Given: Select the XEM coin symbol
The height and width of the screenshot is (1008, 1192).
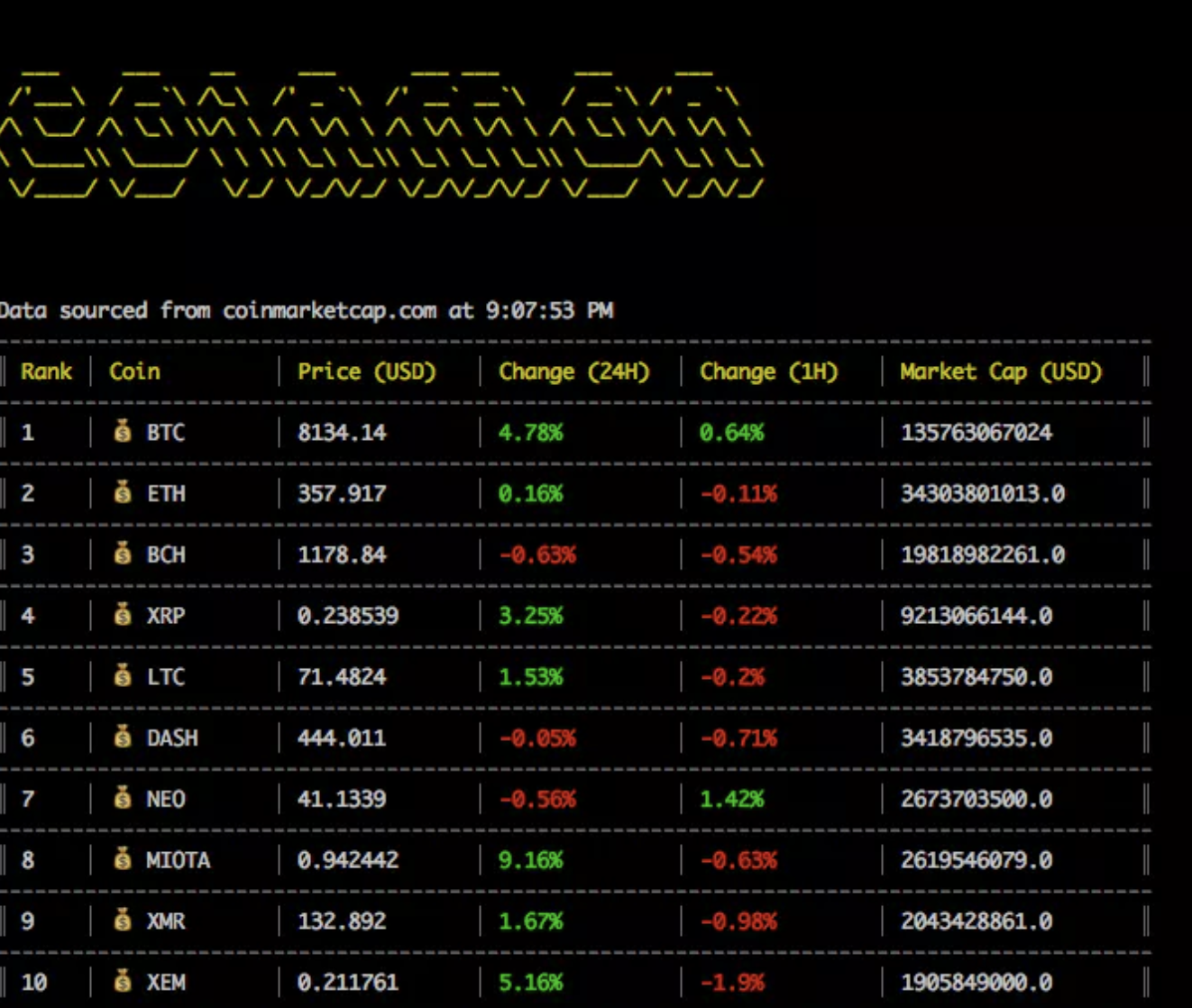Looking at the screenshot, I should coord(166,982).
